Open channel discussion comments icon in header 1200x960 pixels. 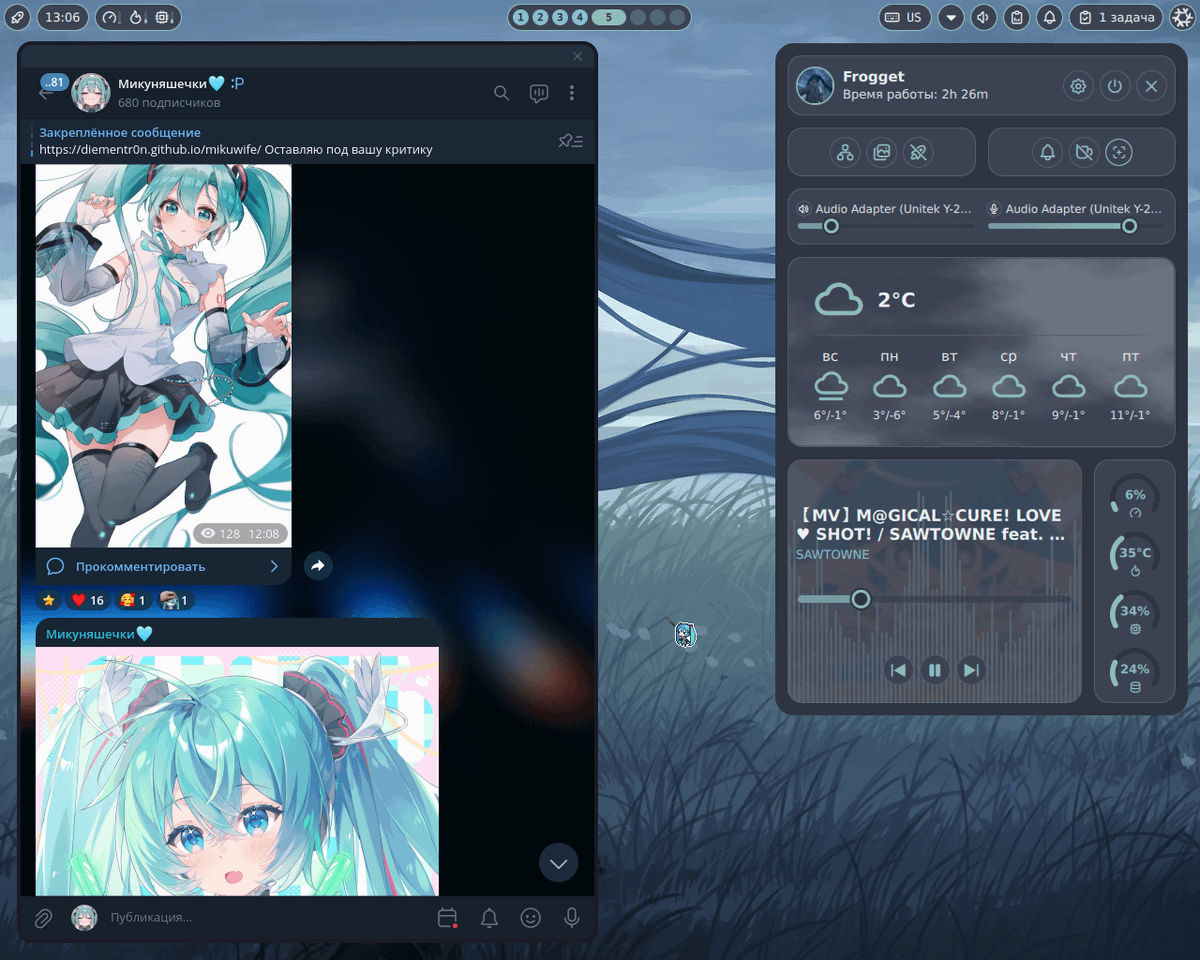point(538,93)
